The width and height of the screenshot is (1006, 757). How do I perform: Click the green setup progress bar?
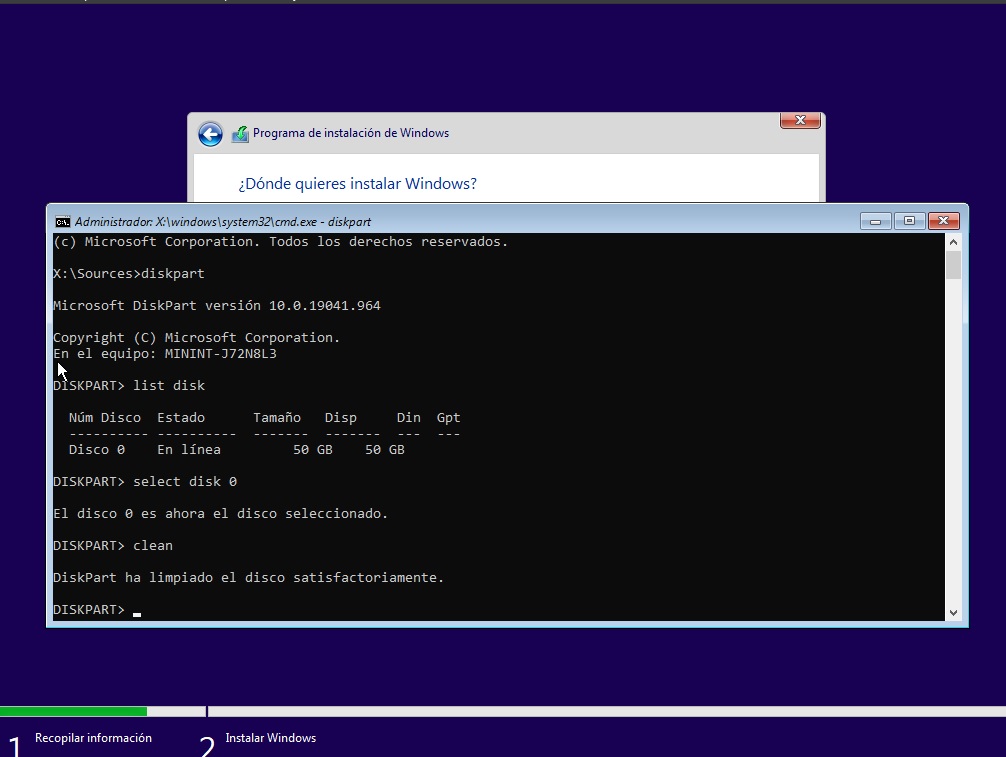click(73, 711)
